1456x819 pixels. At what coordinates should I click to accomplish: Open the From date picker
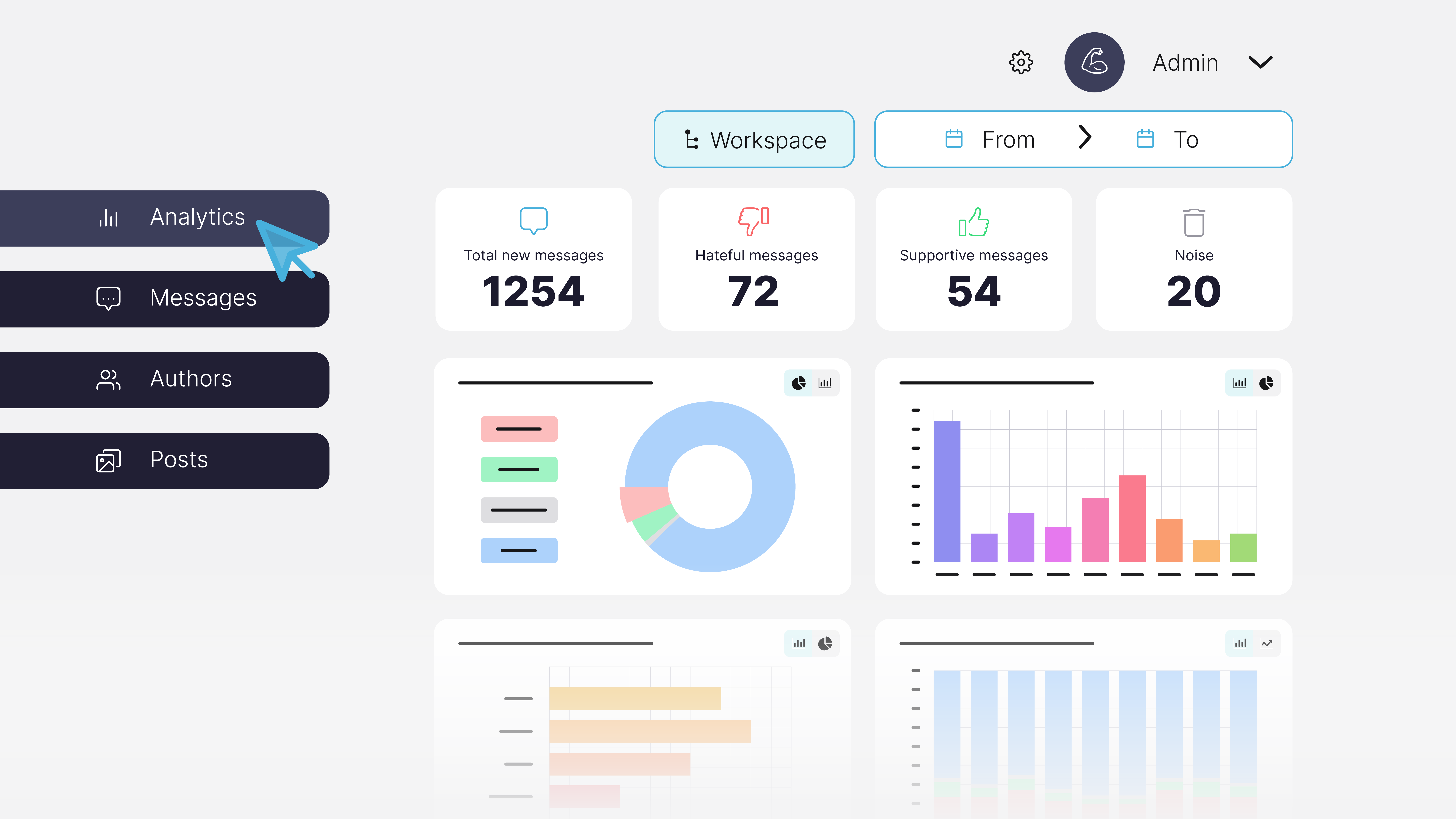(x=990, y=139)
